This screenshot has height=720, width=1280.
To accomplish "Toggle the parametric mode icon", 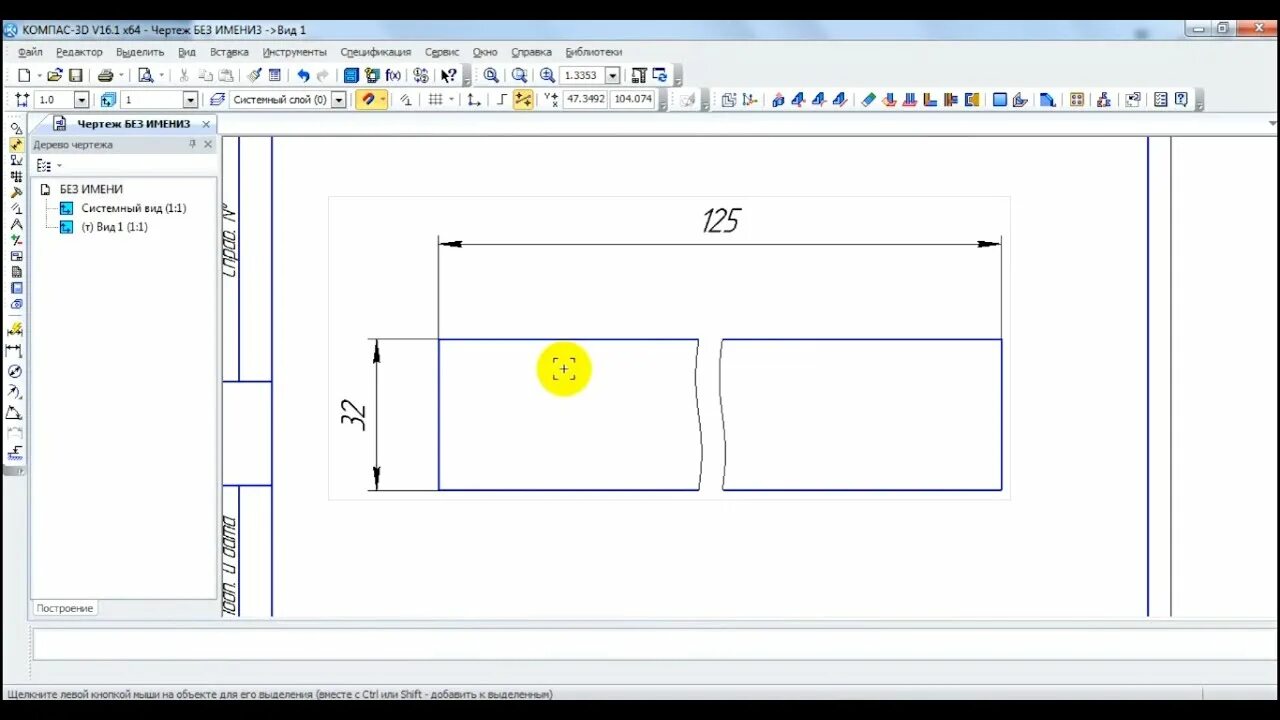I will click(406, 100).
